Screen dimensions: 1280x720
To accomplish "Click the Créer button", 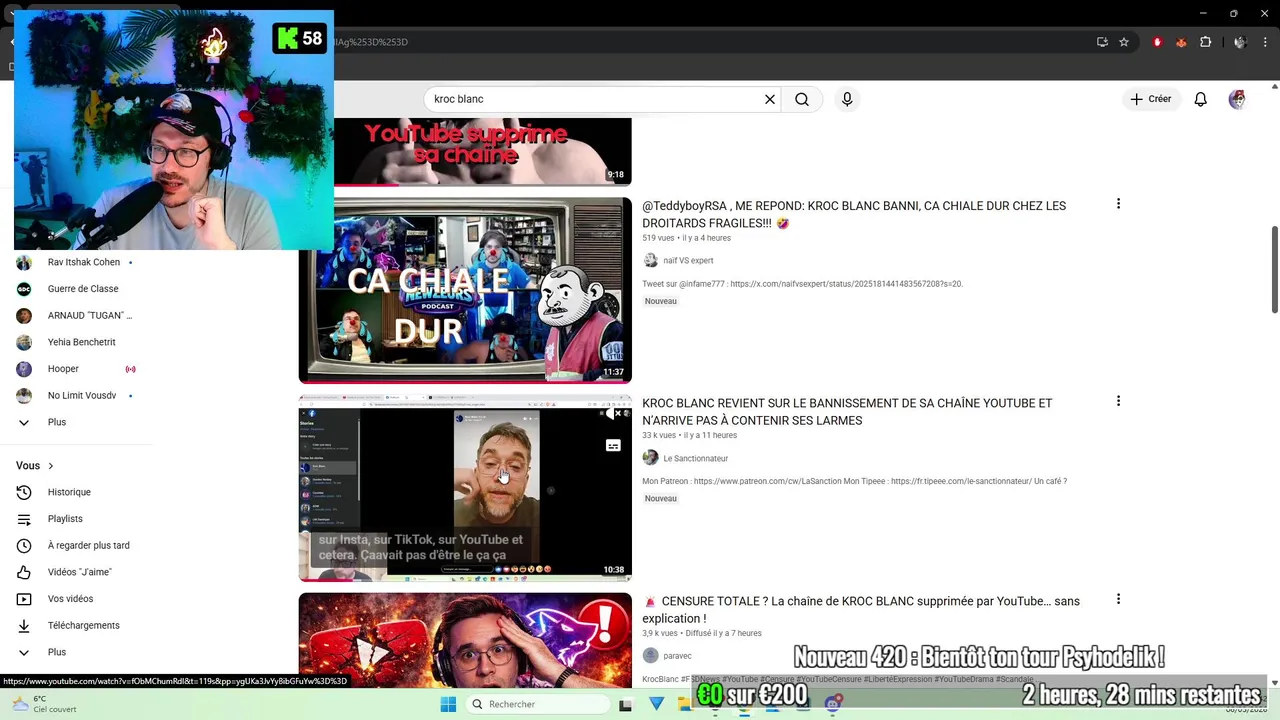I will (1151, 99).
